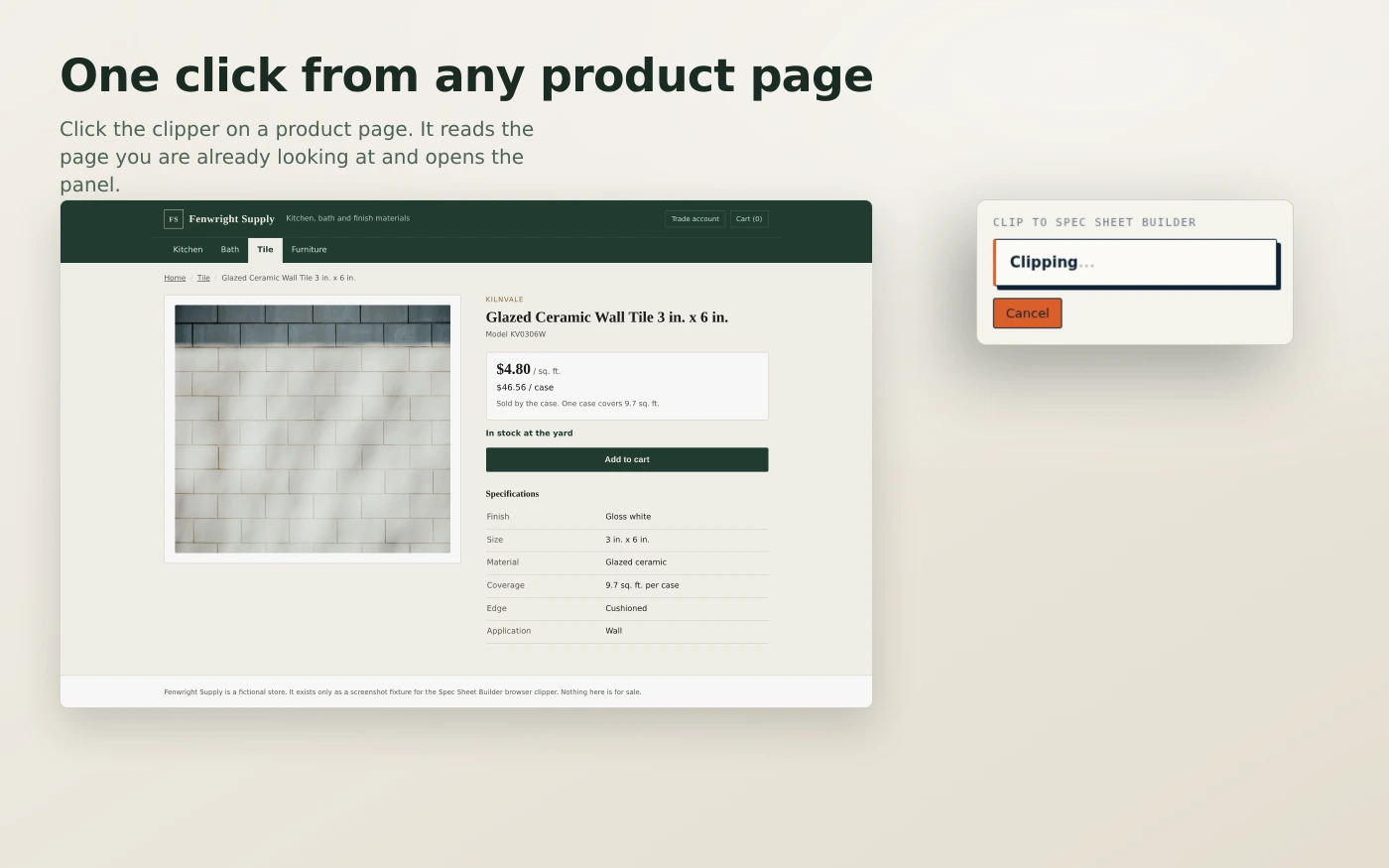Click the In stock at the yard text

pyautogui.click(x=529, y=434)
